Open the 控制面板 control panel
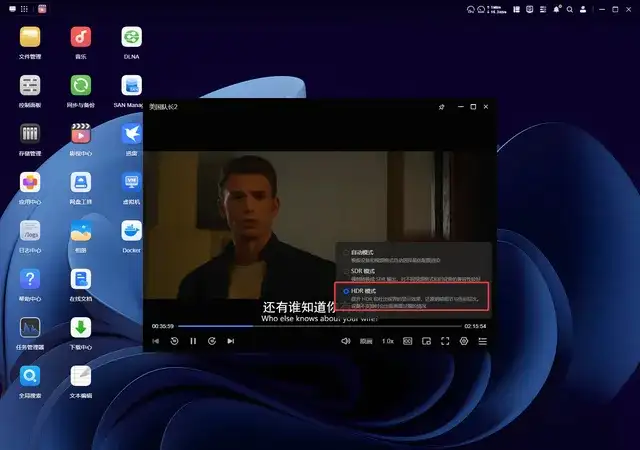The image size is (640, 450). click(30, 86)
